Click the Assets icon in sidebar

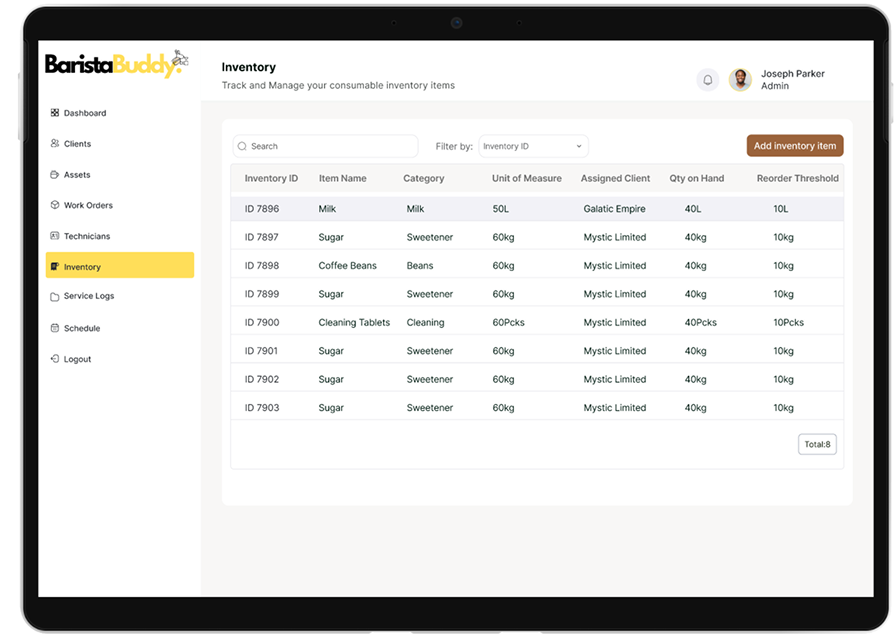coord(55,175)
